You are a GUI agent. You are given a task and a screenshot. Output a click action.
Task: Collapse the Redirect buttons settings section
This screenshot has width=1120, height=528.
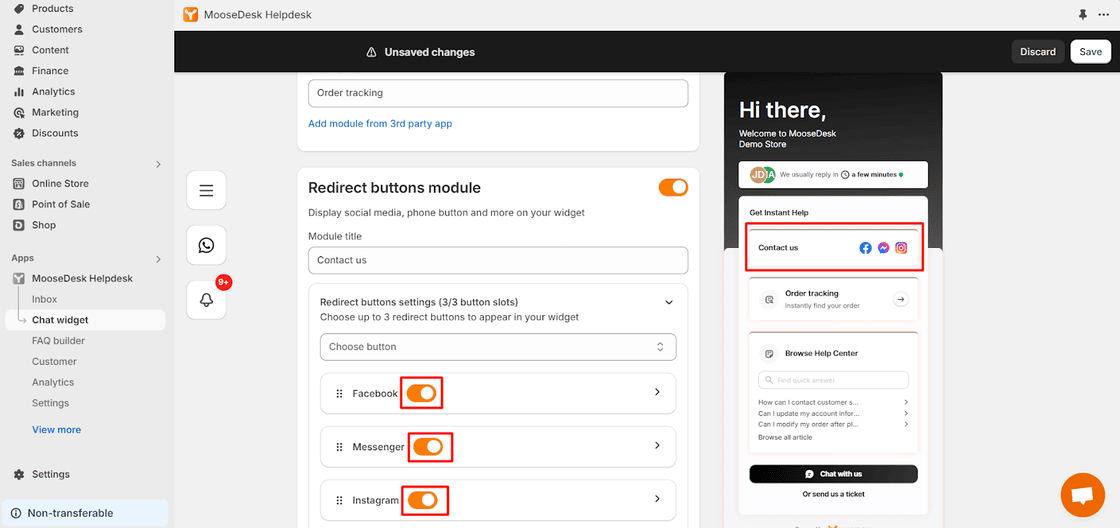tap(669, 302)
